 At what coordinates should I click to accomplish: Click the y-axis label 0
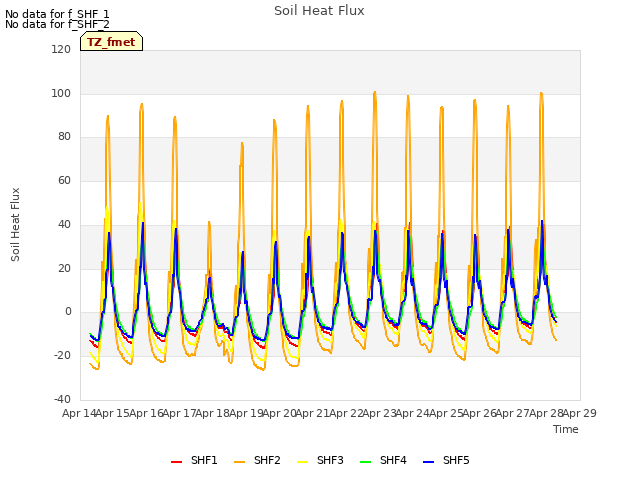coord(68,312)
